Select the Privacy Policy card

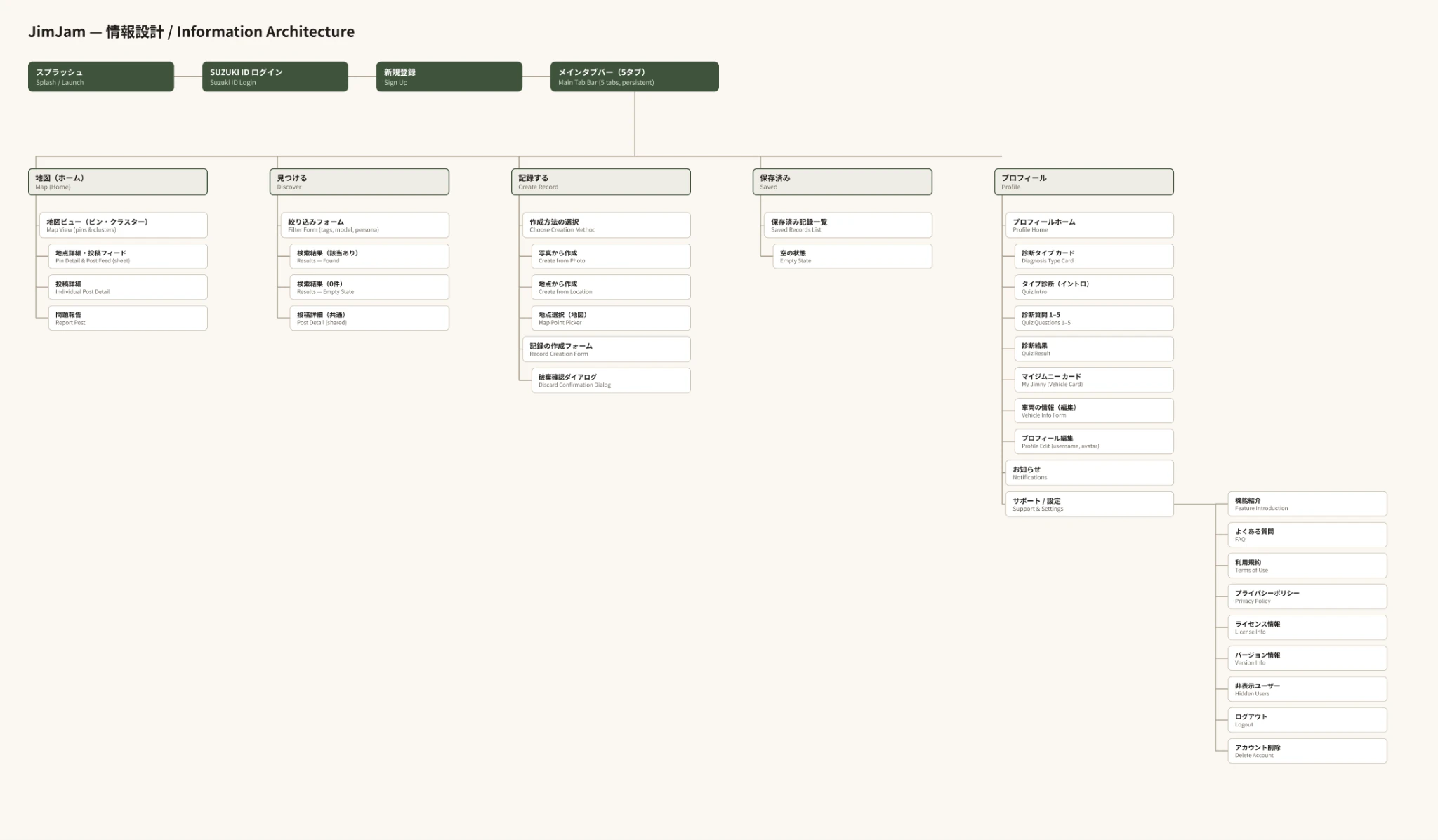(1307, 596)
